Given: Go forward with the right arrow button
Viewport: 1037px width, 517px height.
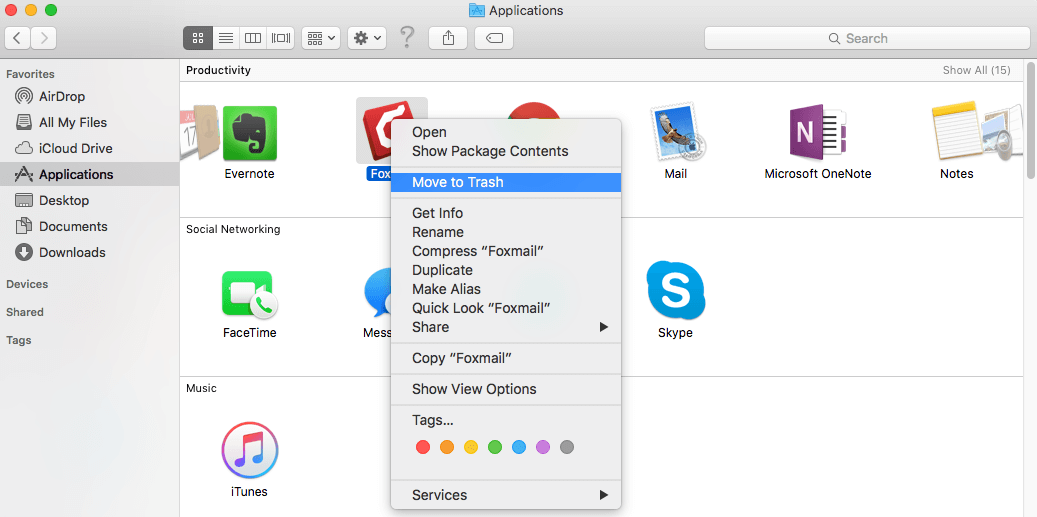Looking at the screenshot, I should pos(44,38).
